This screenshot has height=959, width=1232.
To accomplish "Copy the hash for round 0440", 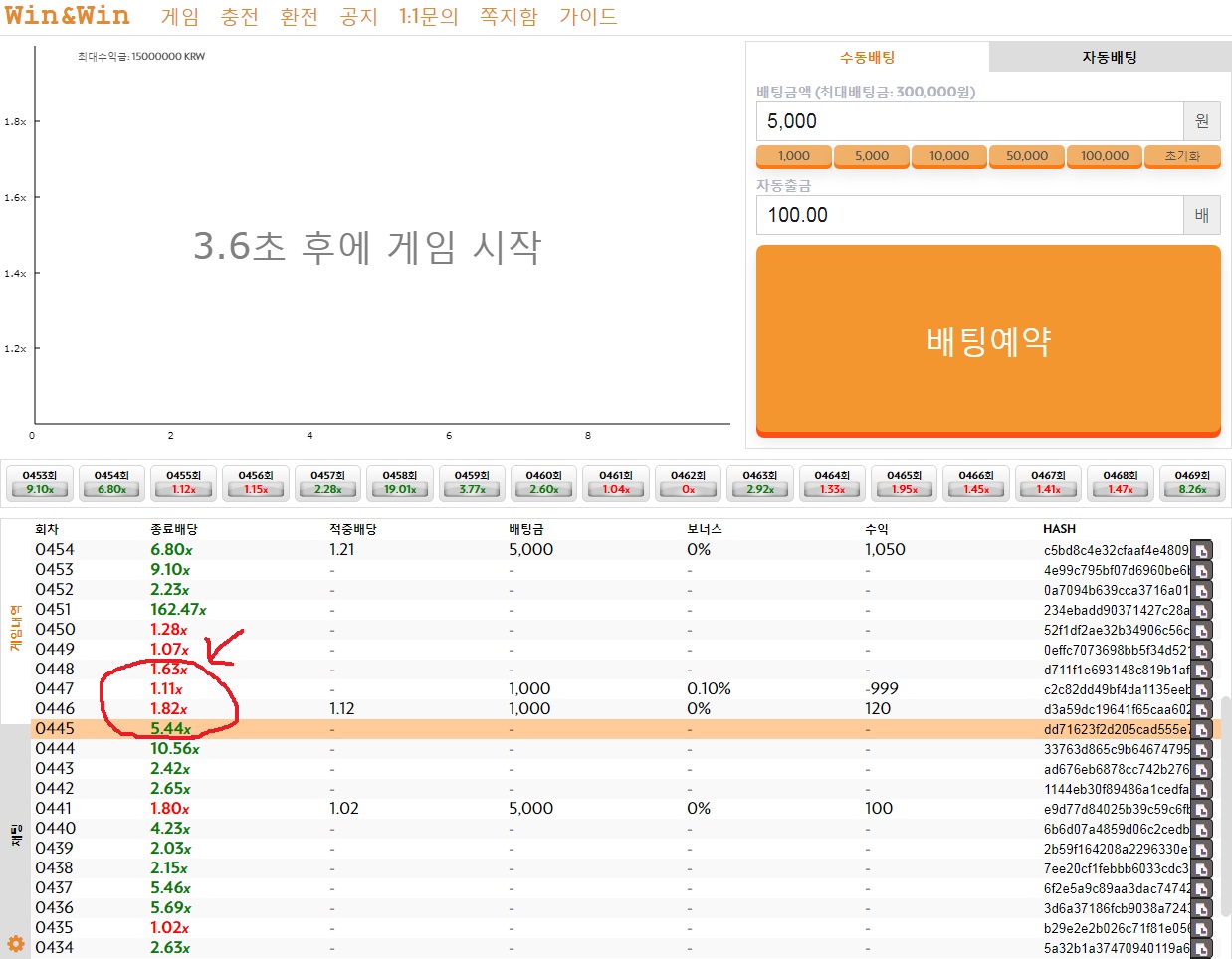I will pos(1201,830).
